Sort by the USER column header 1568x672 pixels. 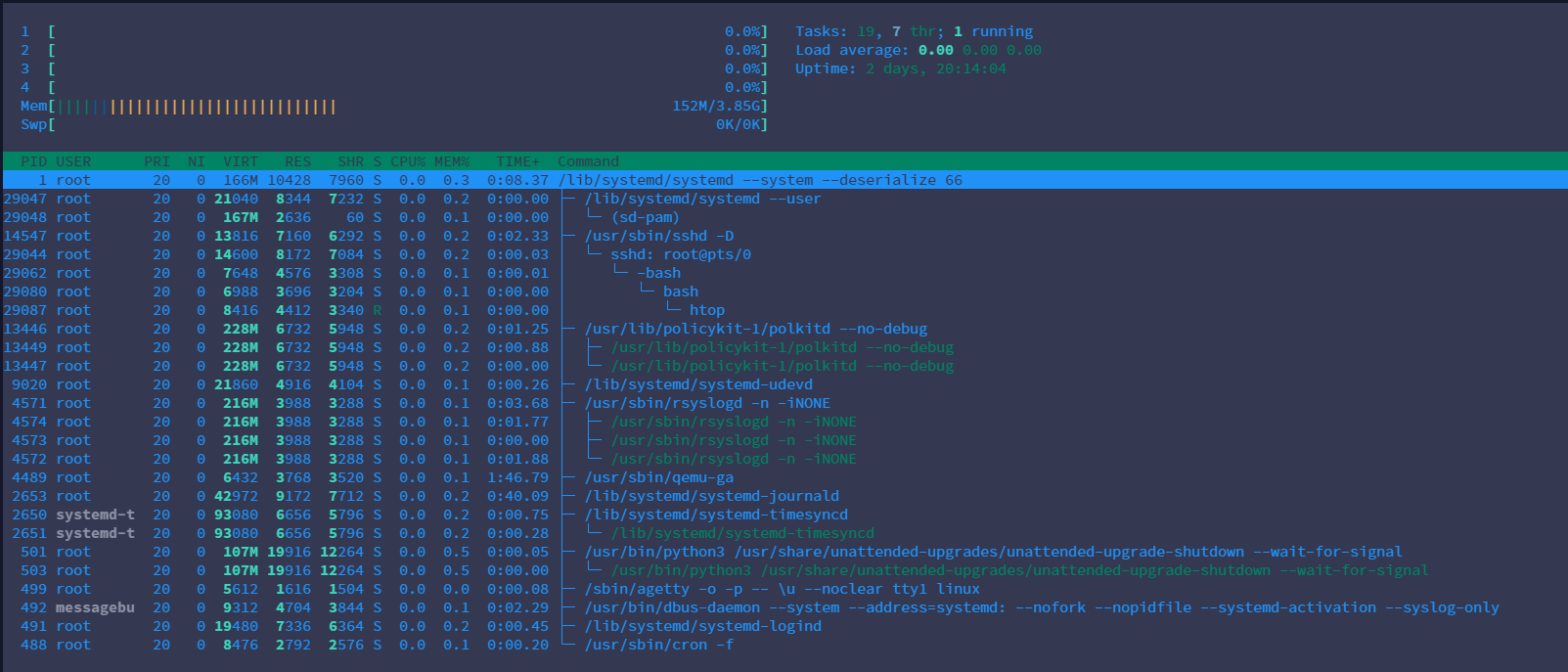[73, 161]
